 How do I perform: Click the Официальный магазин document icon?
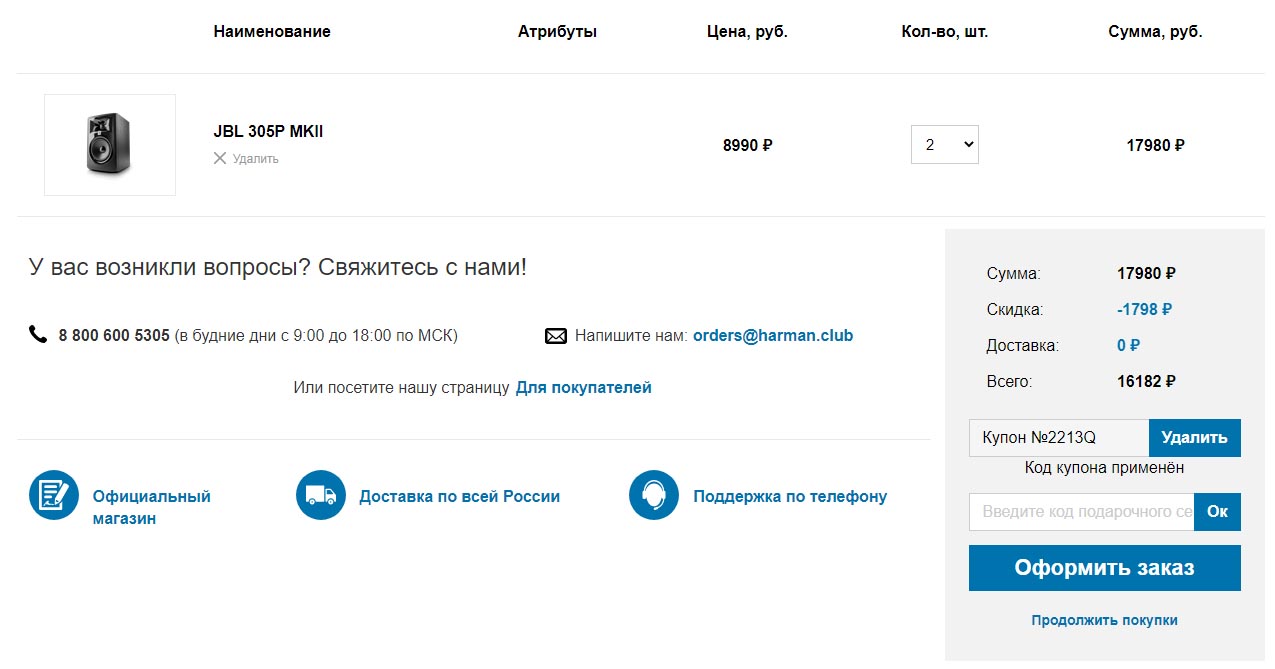click(54, 495)
